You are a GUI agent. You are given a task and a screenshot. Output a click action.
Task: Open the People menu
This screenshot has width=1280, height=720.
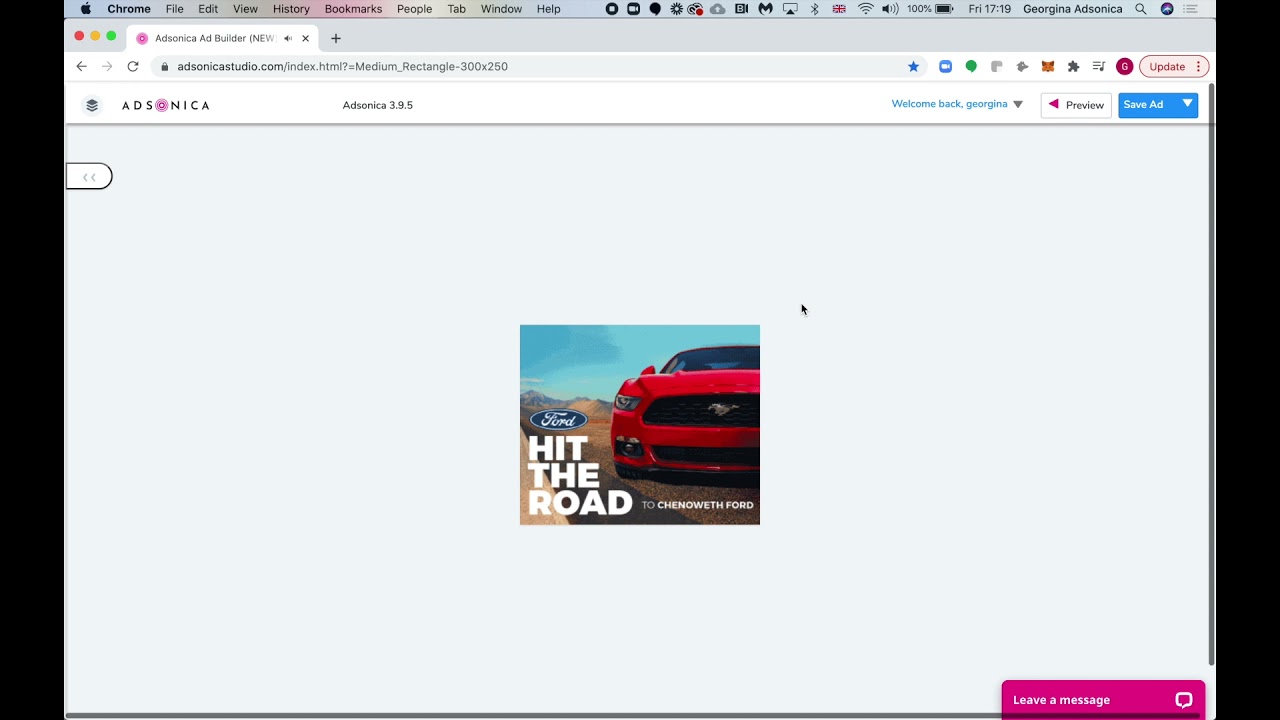(x=414, y=9)
